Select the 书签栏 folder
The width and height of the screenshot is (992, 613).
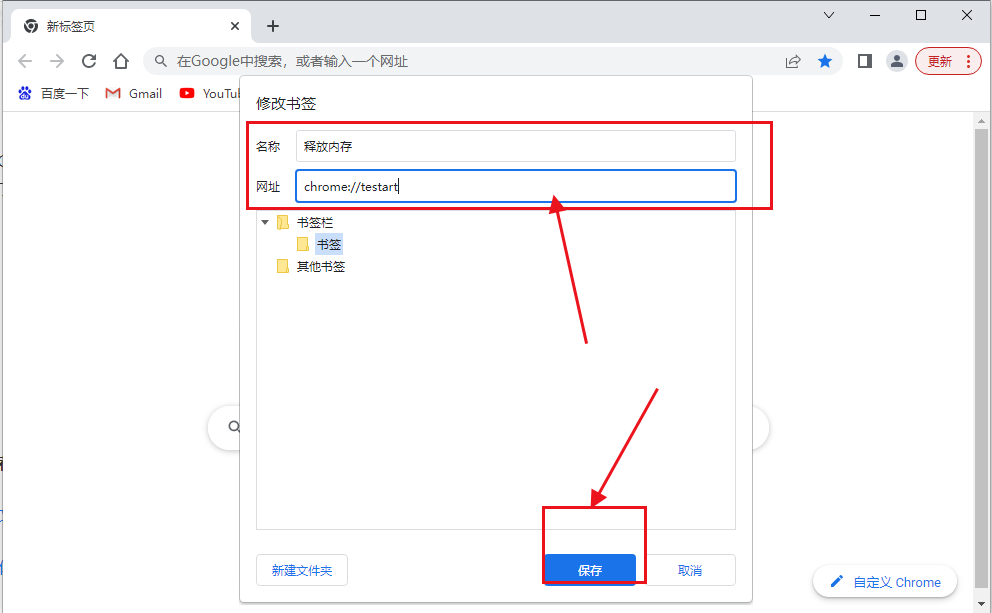[305, 223]
